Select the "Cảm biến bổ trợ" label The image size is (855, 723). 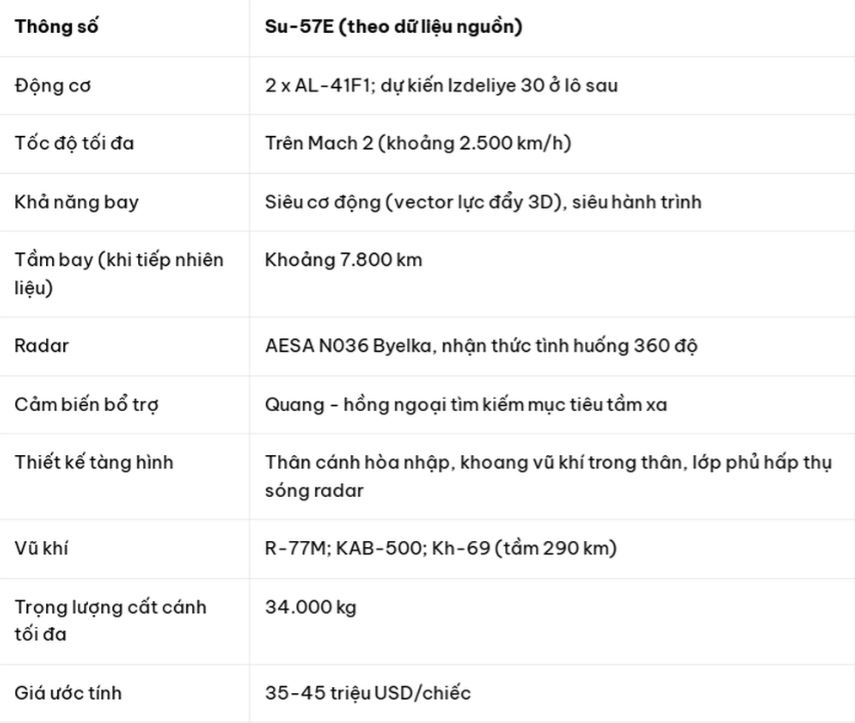(x=87, y=404)
